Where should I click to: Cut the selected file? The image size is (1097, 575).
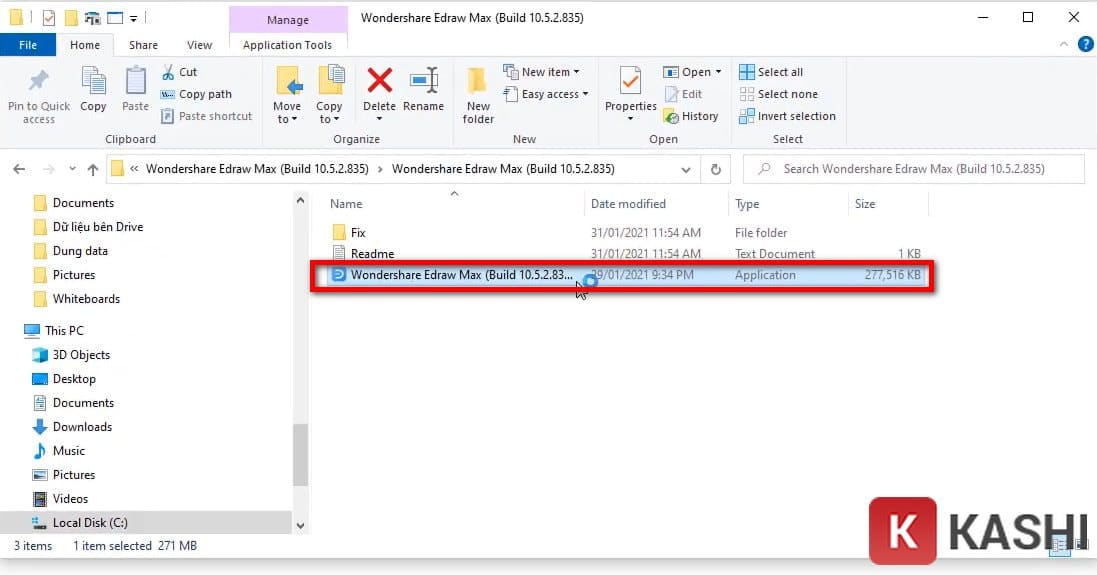click(180, 72)
